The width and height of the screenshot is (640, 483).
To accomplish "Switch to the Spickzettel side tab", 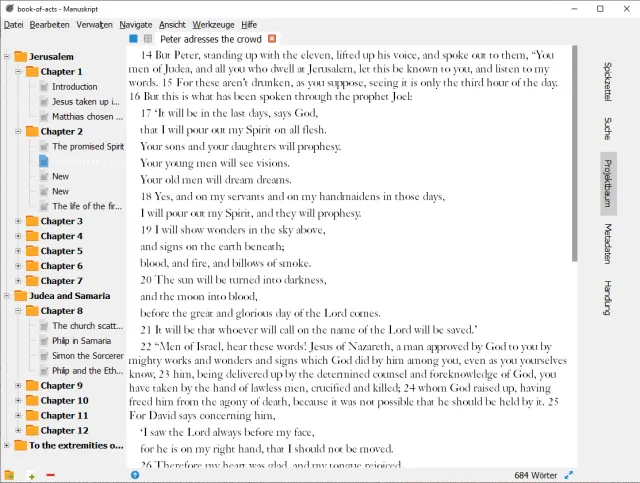I will pos(608,81).
